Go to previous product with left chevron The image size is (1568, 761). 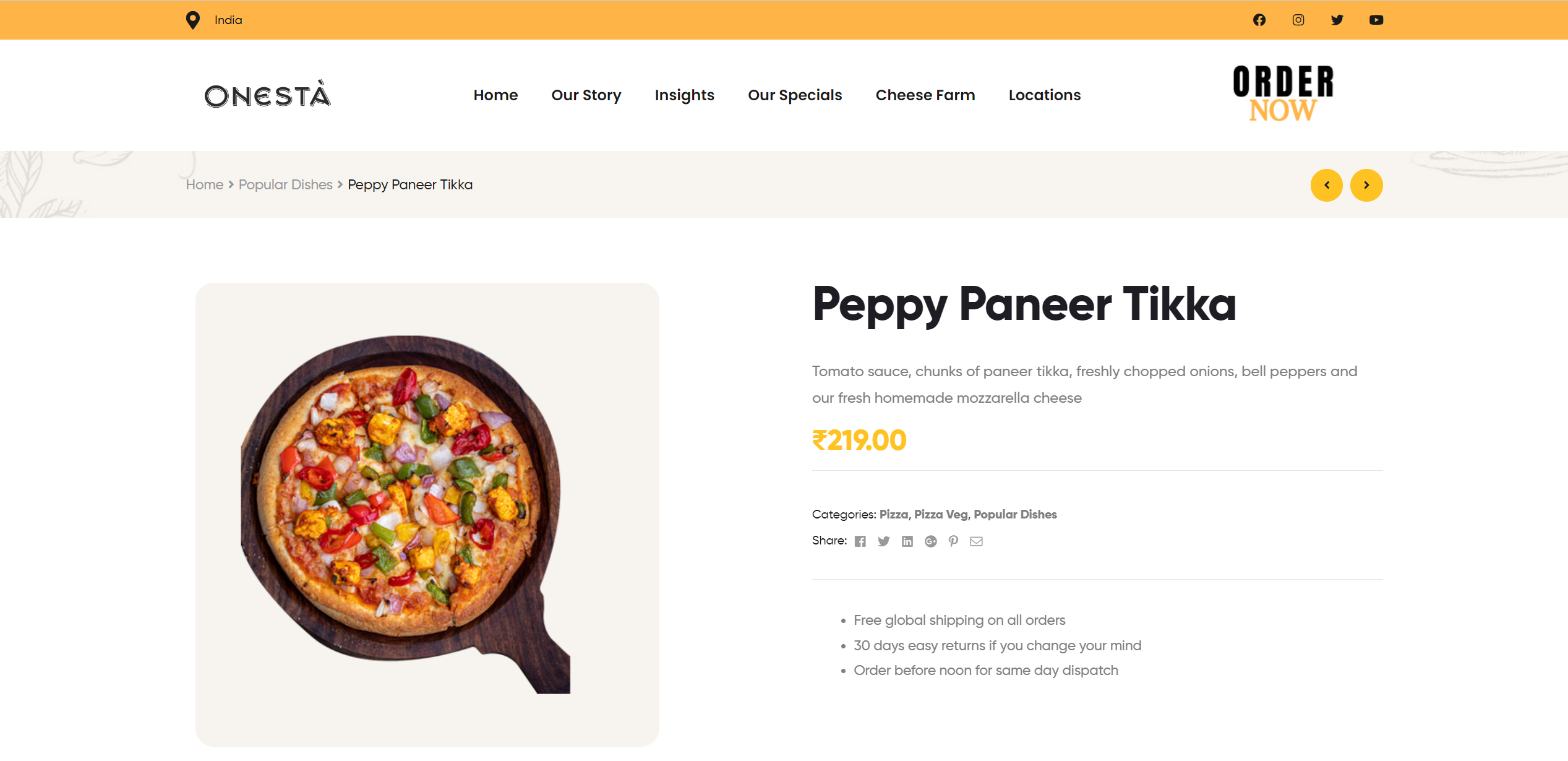[1327, 185]
